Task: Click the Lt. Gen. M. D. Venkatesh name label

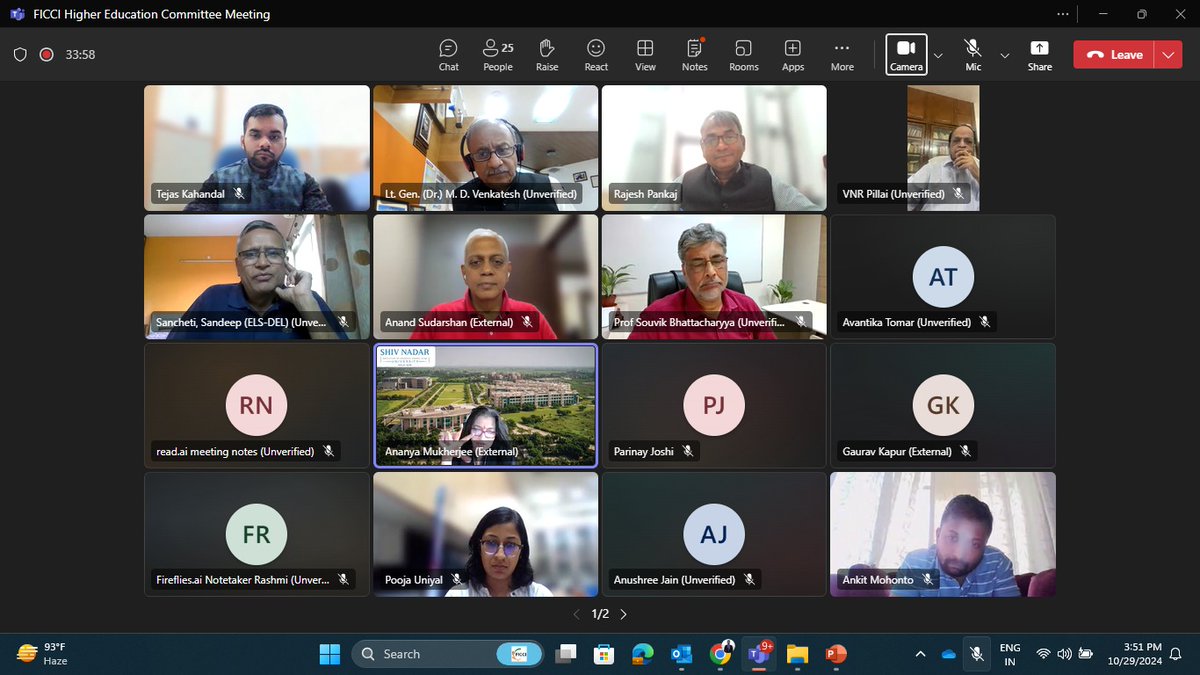Action: click(x=481, y=194)
